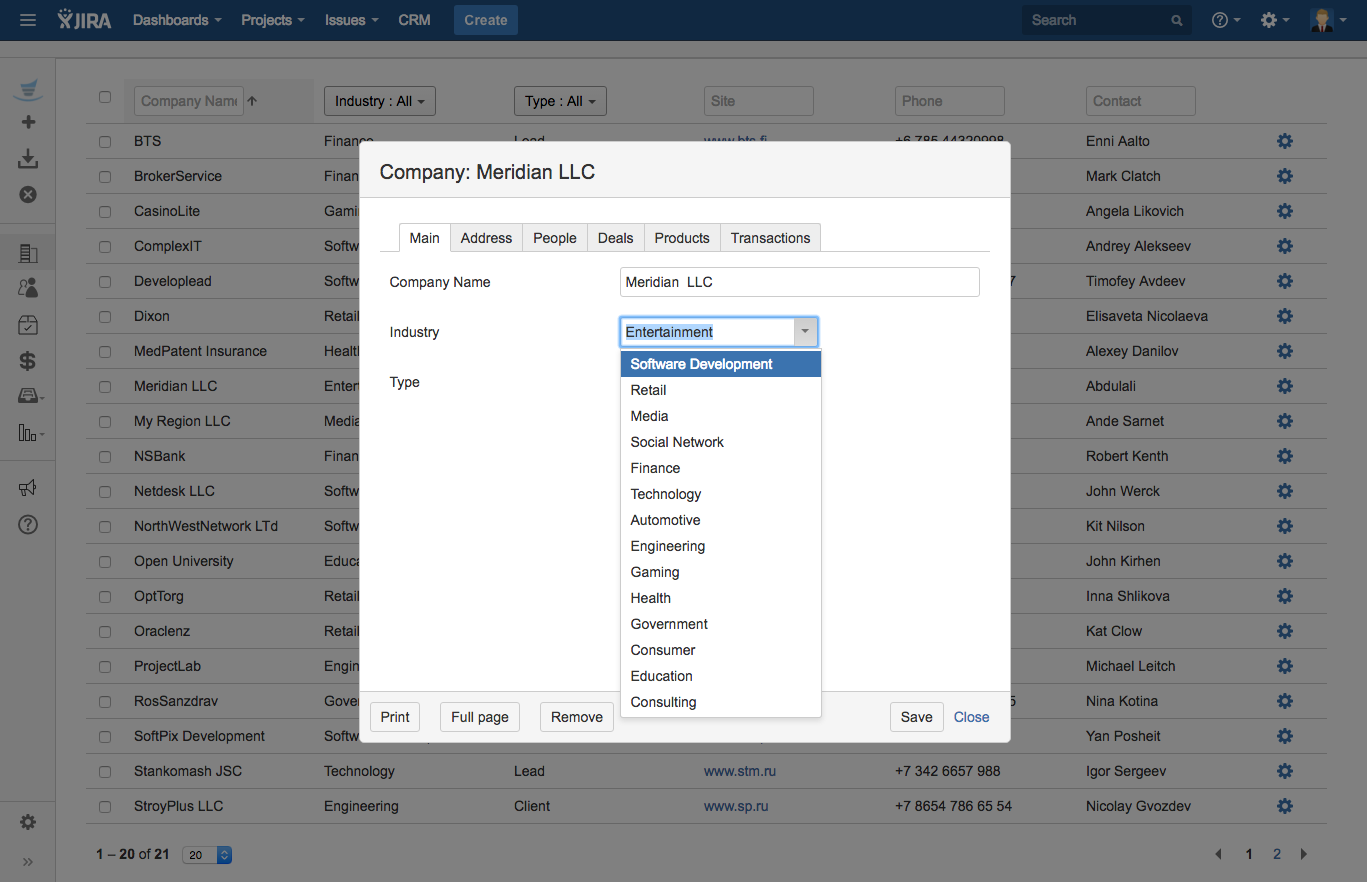The image size is (1367, 882).
Task: Collapse the Industry combo box arrow
Action: pyautogui.click(x=805, y=332)
